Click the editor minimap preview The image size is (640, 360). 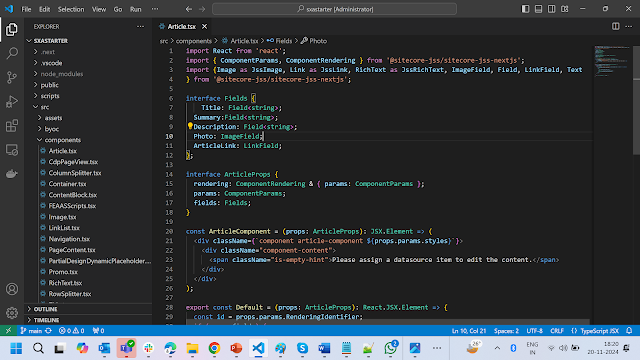pyautogui.click(x=612, y=61)
